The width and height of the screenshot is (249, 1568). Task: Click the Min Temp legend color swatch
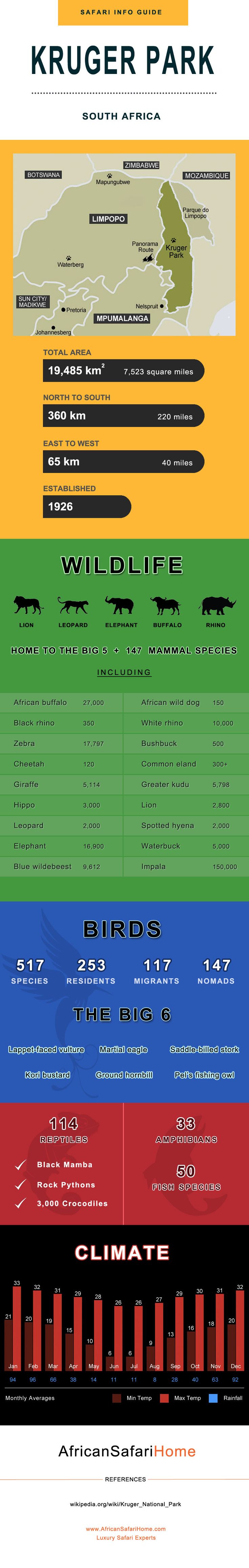point(117,1398)
